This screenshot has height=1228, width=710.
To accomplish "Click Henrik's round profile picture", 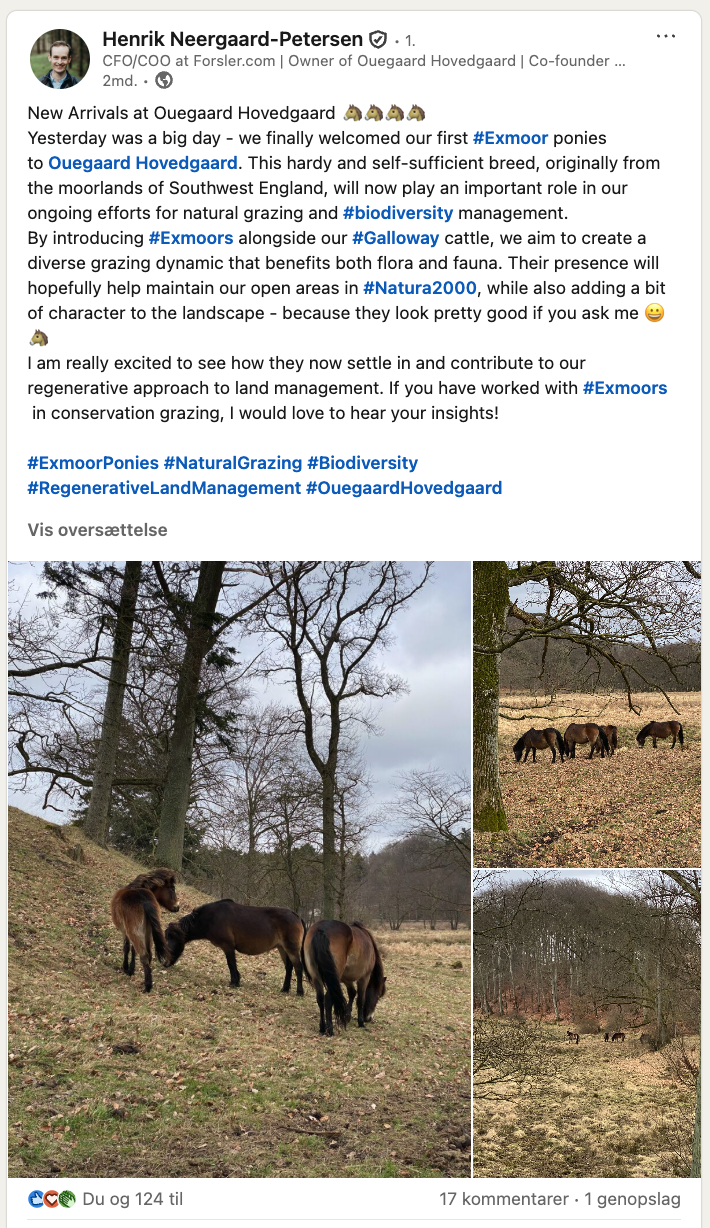I will pos(59,59).
